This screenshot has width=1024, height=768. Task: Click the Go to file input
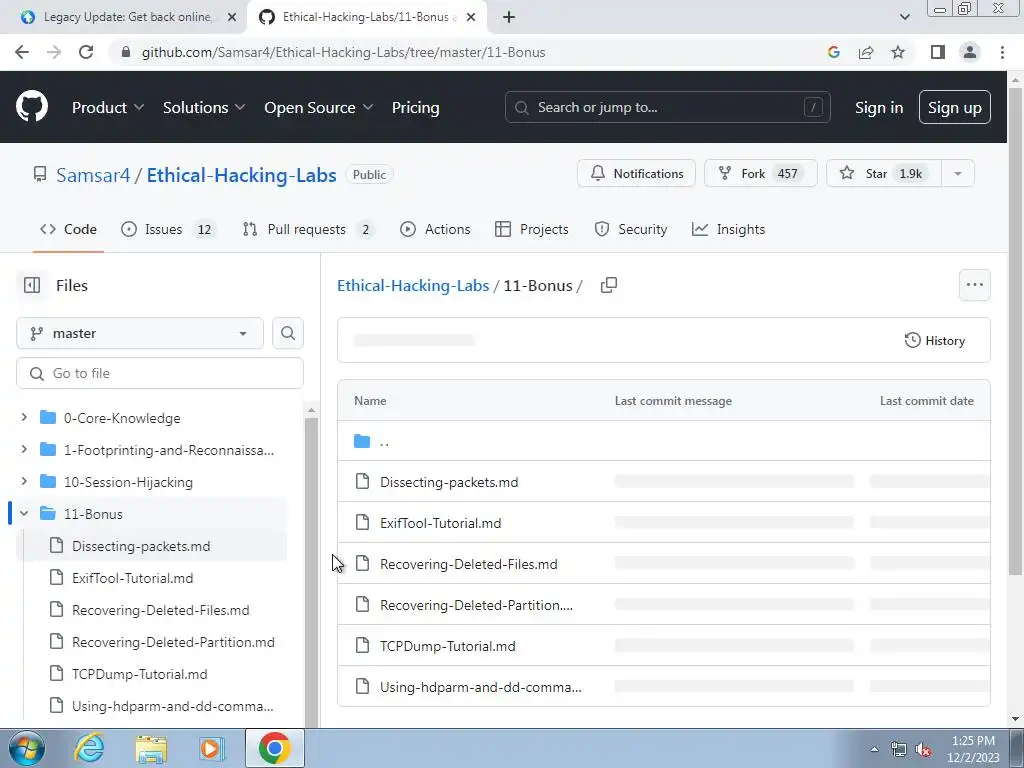tap(160, 373)
